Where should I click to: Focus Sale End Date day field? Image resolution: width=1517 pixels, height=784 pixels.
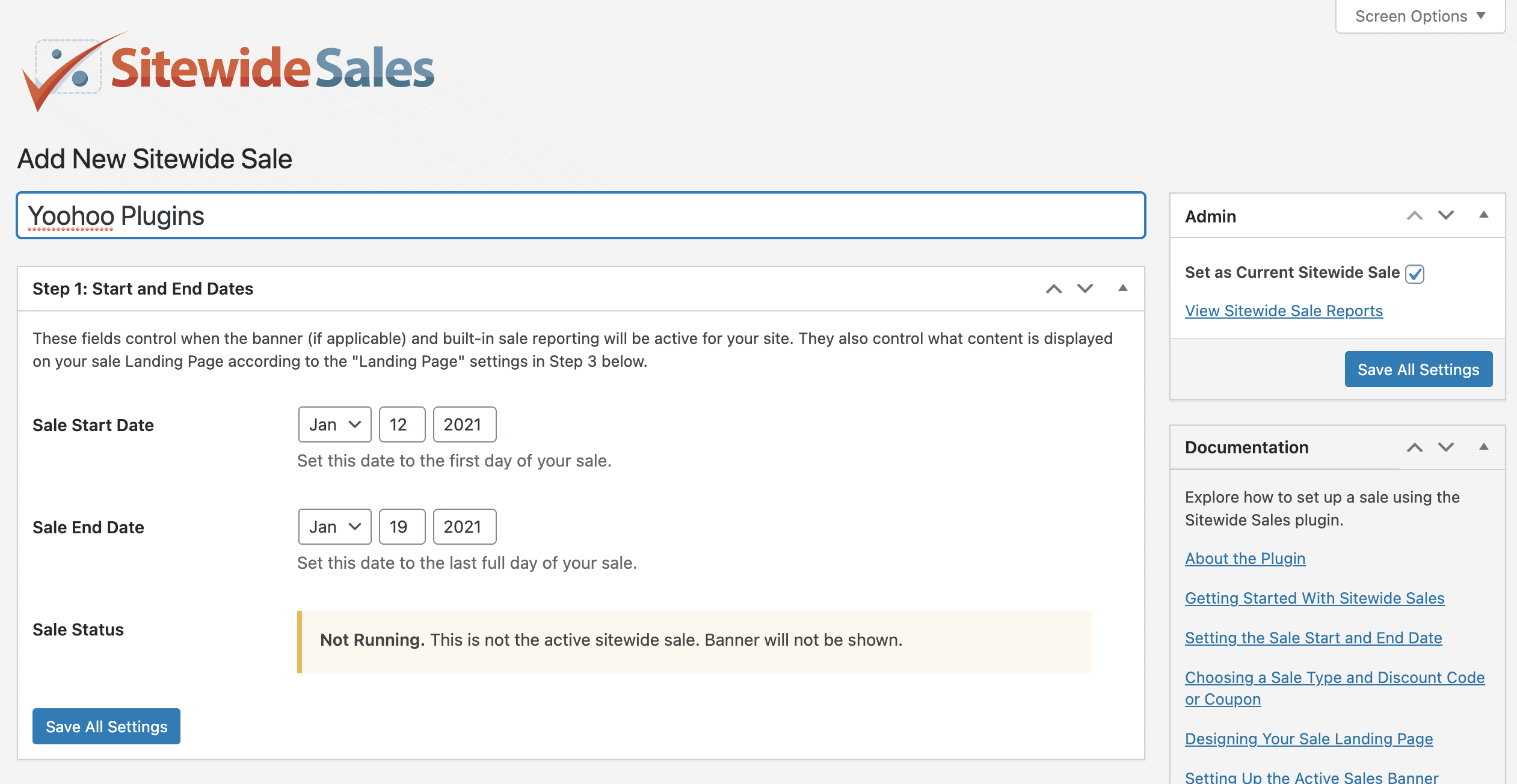(402, 527)
